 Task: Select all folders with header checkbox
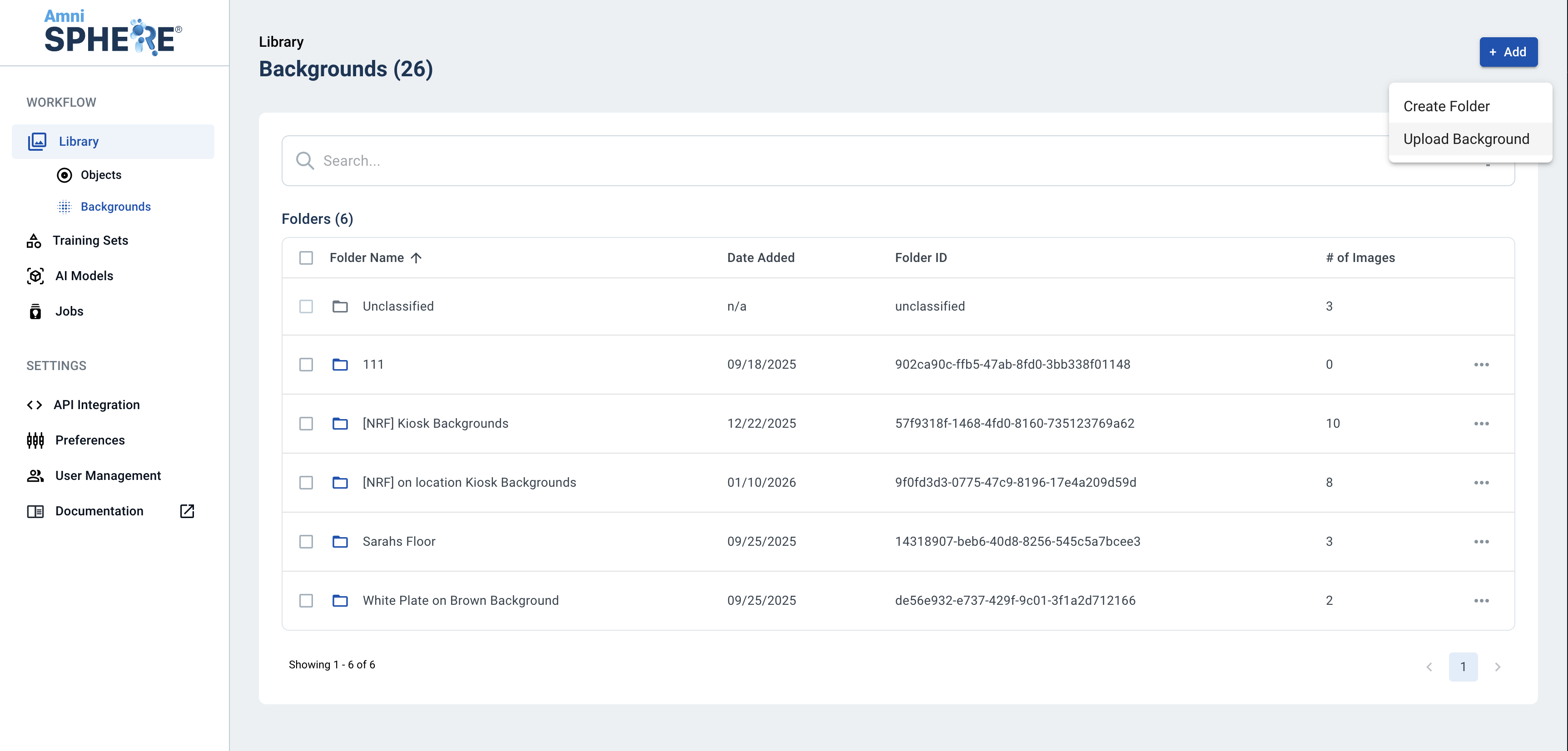pos(306,258)
